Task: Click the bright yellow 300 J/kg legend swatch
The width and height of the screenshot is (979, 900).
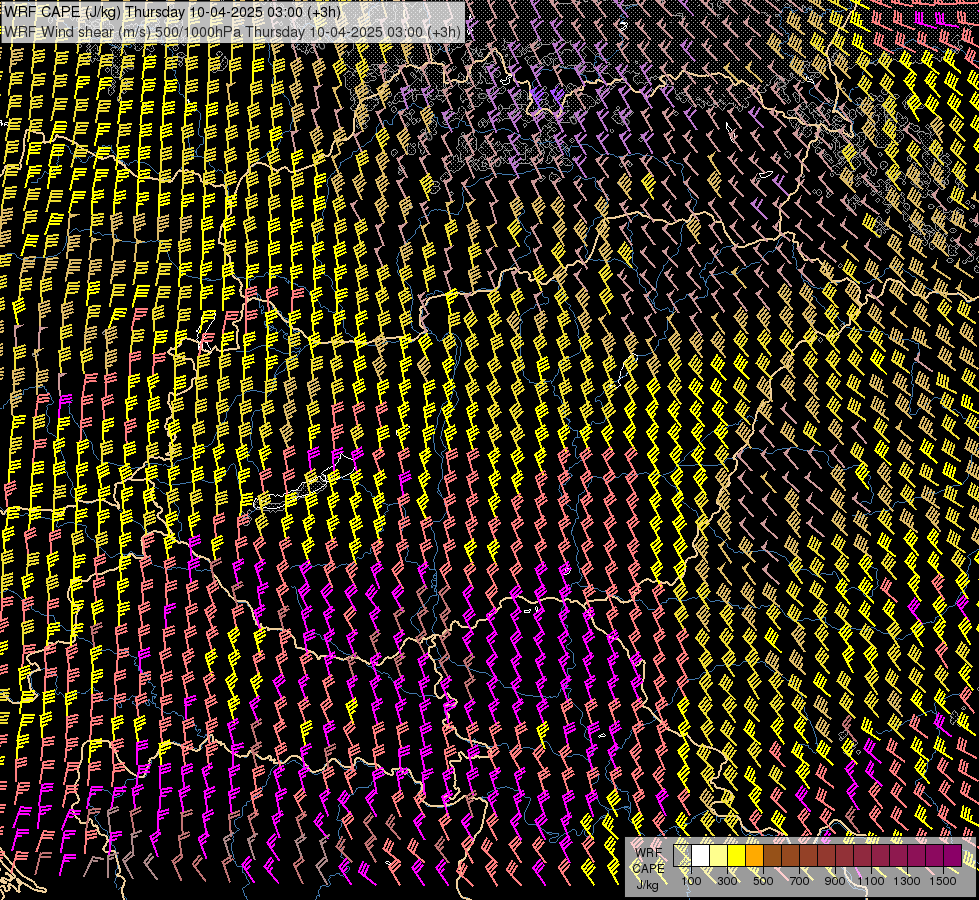Action: point(737,855)
